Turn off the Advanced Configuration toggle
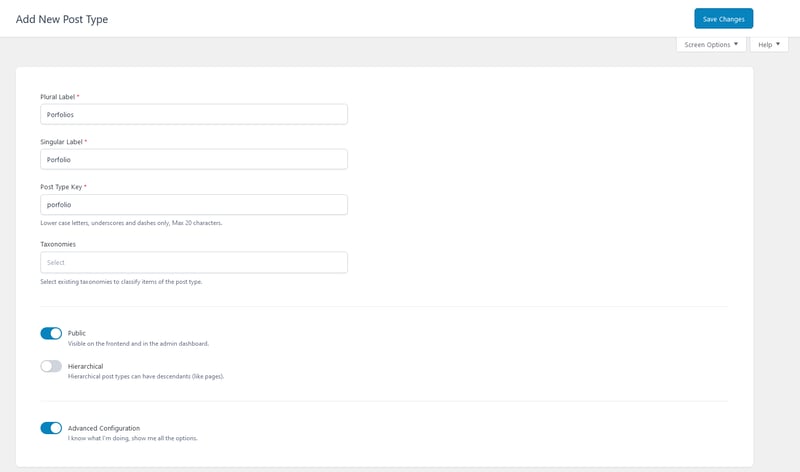Viewport: 800px width, 472px height. [51, 428]
